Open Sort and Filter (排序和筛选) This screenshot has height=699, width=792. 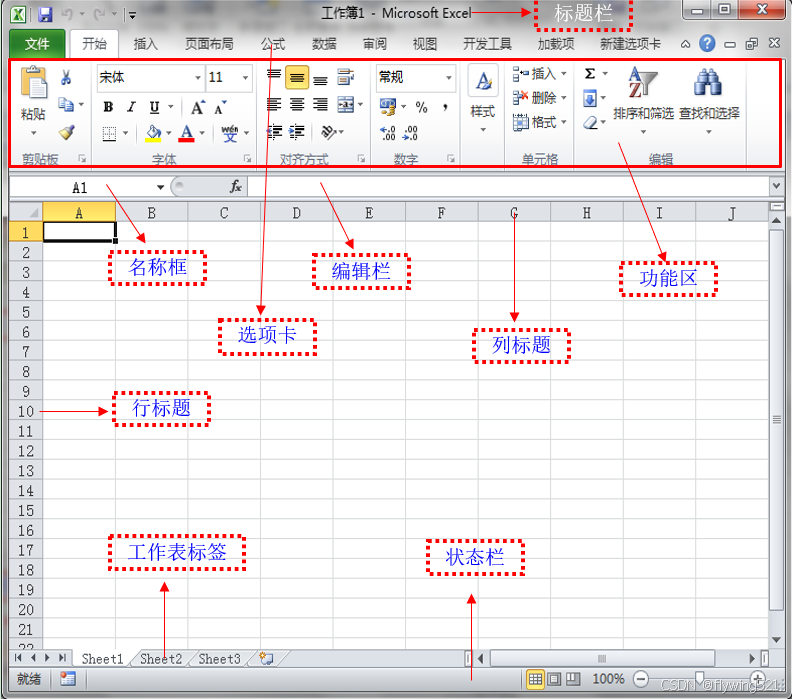(x=643, y=101)
